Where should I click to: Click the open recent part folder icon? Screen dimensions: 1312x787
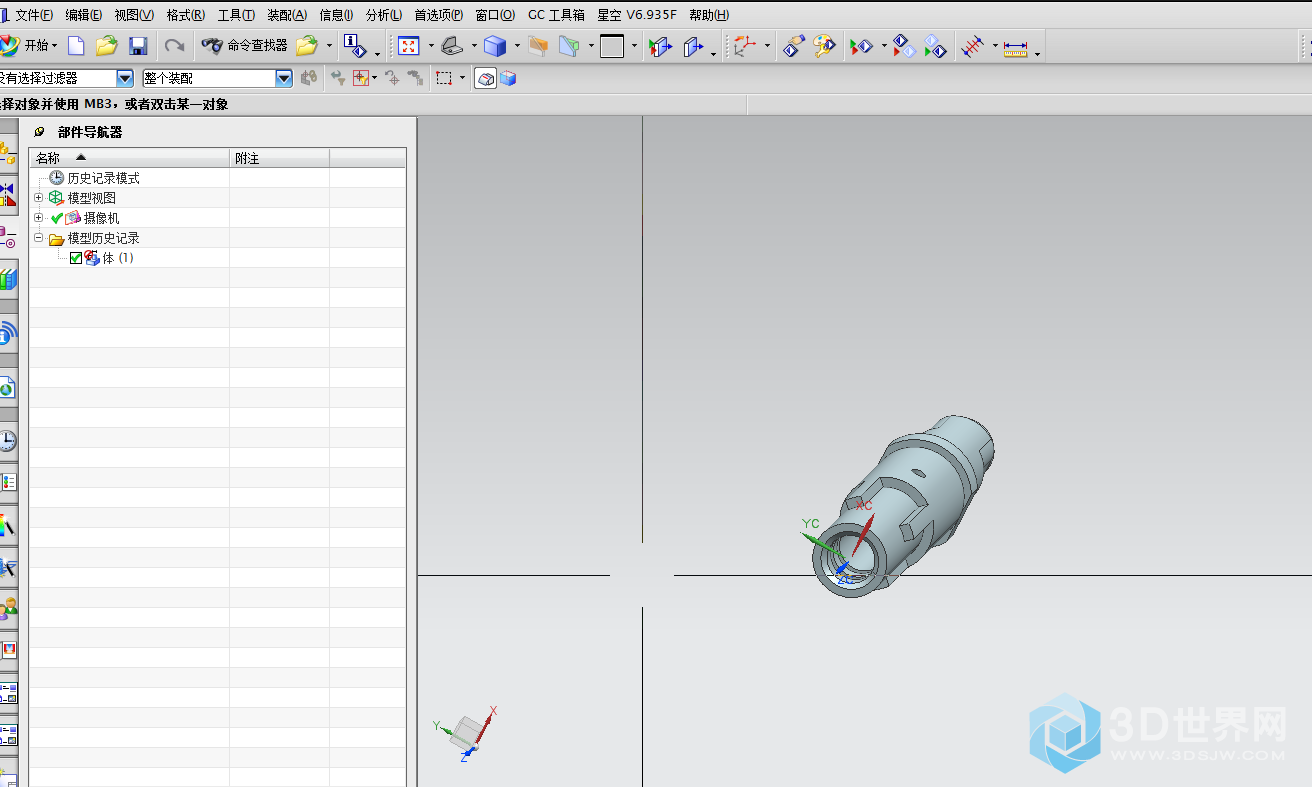(x=306, y=45)
